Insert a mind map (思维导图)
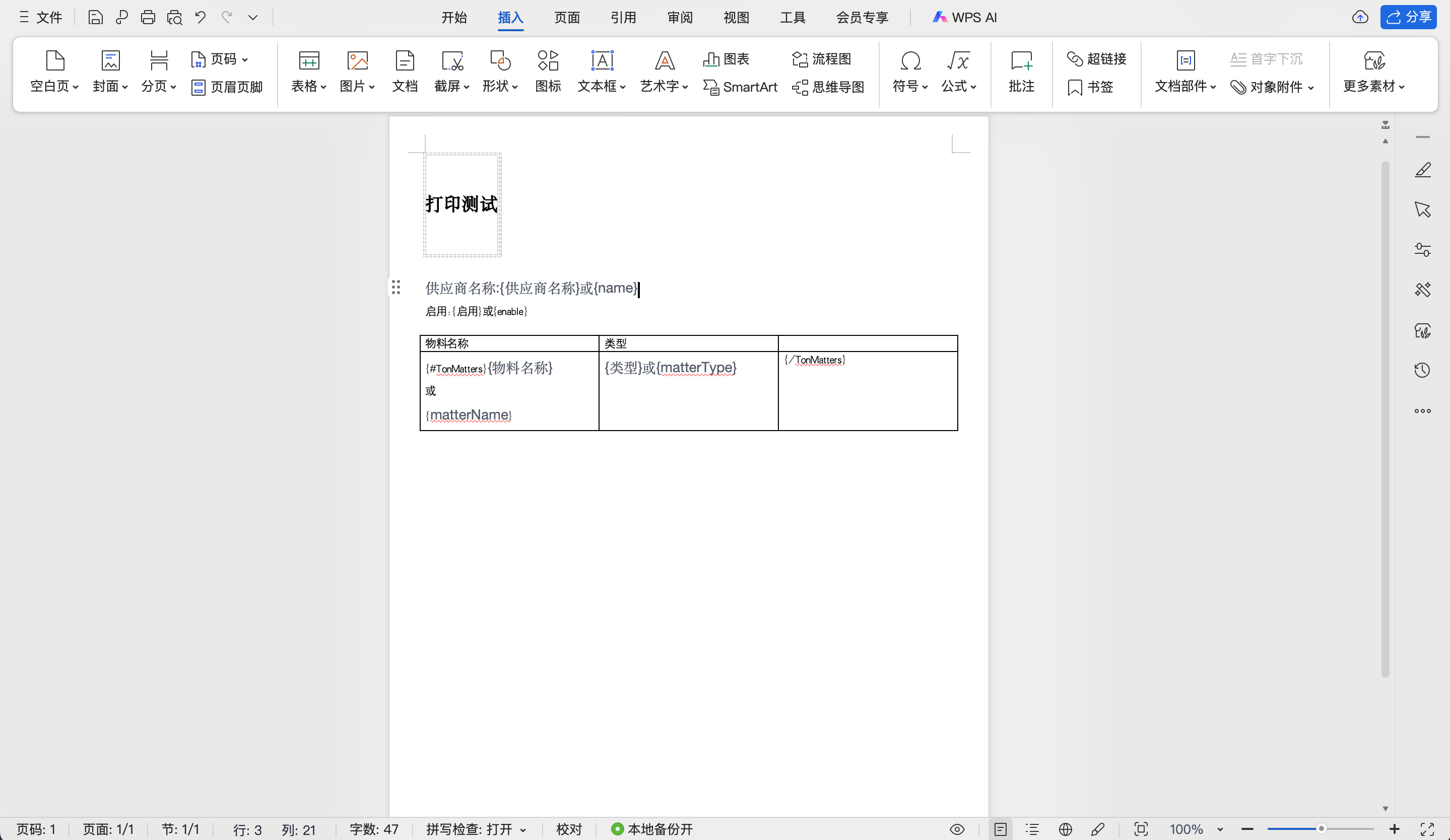 tap(828, 87)
